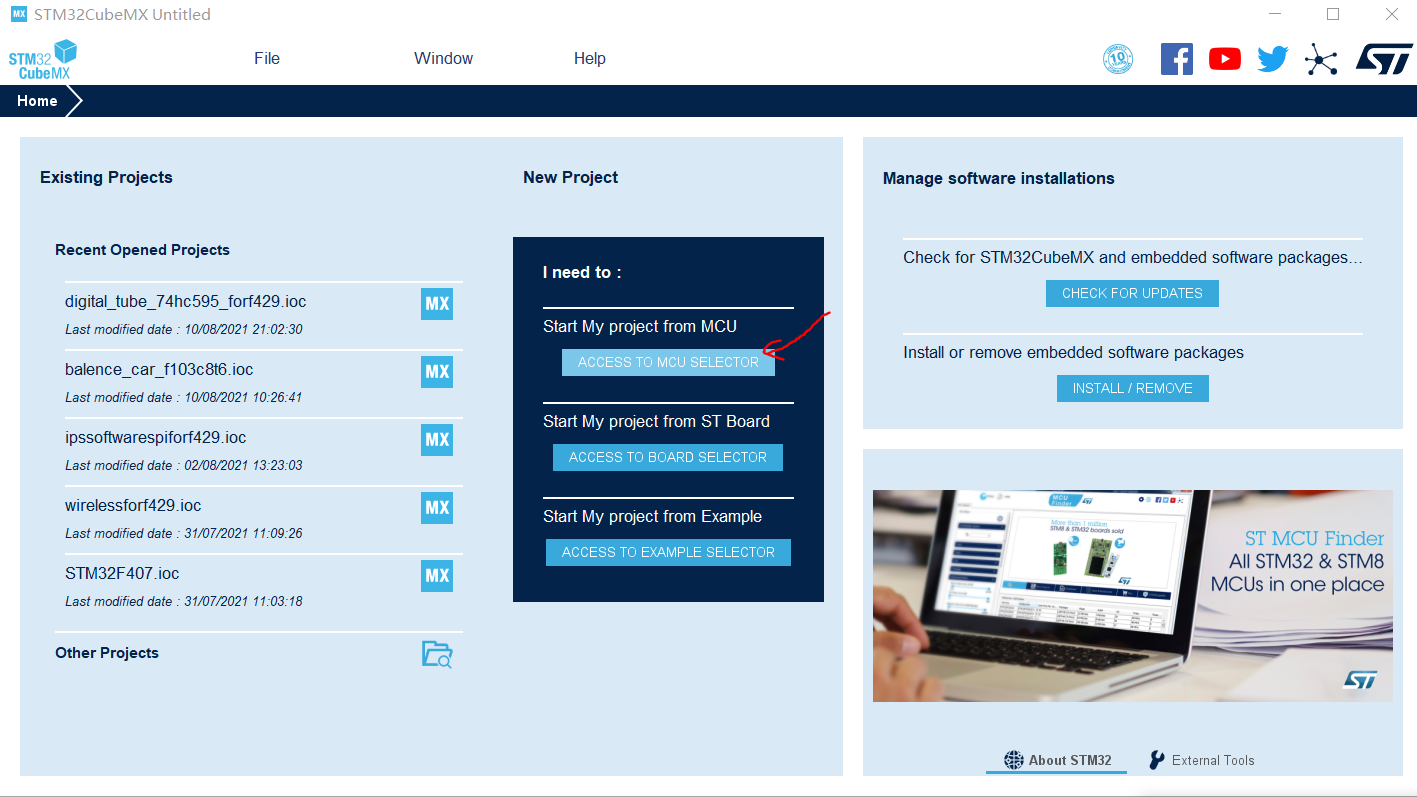
Task: Open the ST Twitter icon
Action: [x=1273, y=59]
